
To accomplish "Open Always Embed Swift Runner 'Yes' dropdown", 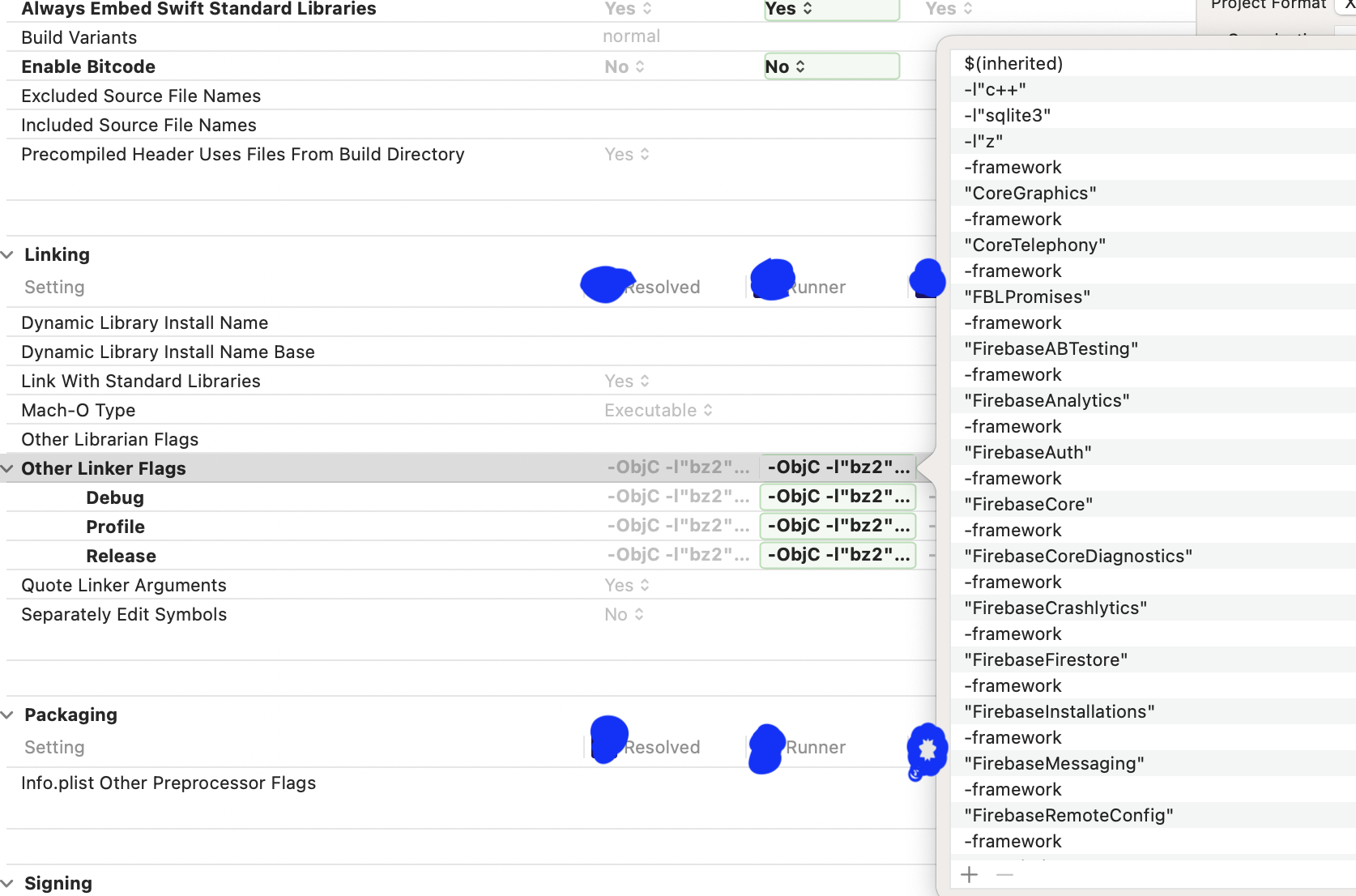I will click(831, 9).
